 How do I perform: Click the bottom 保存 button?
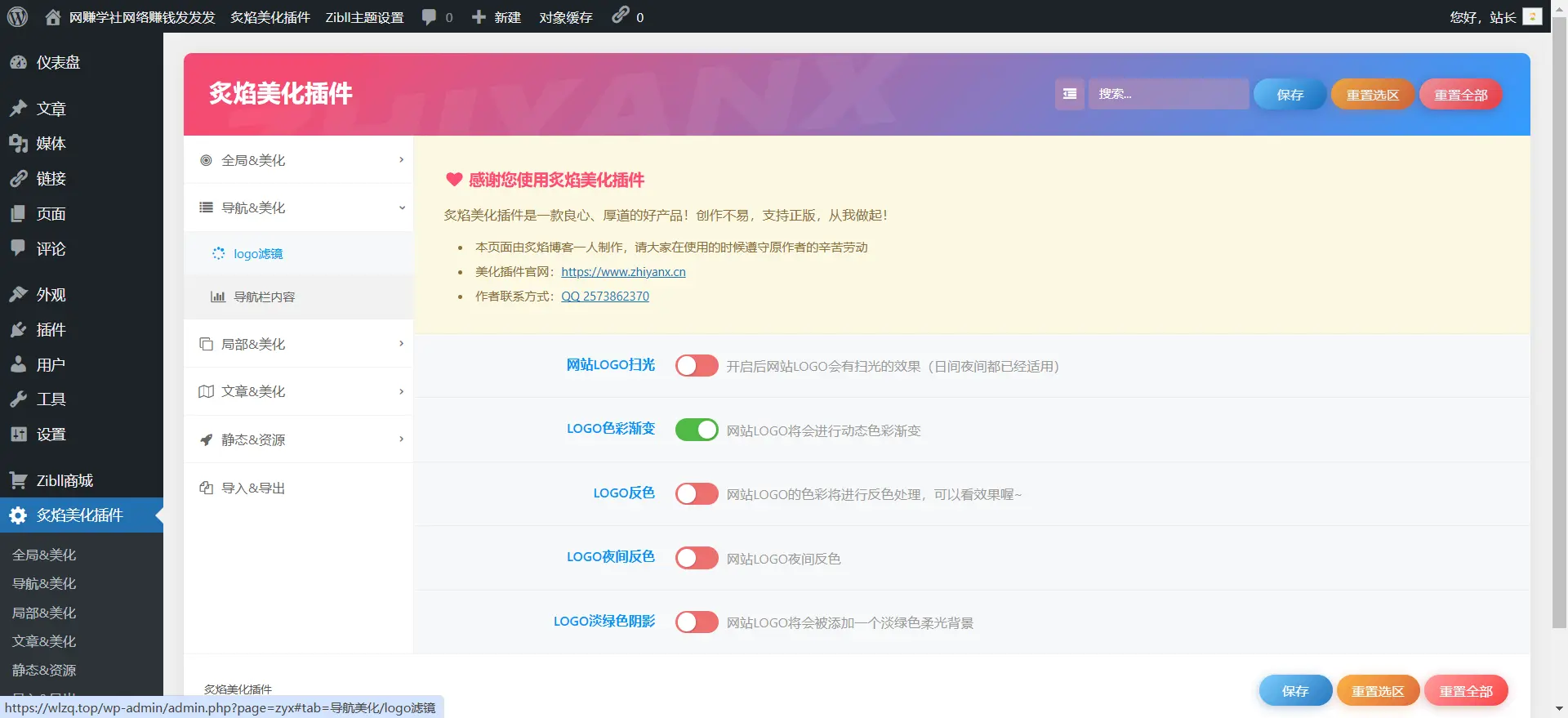pyautogui.click(x=1295, y=691)
